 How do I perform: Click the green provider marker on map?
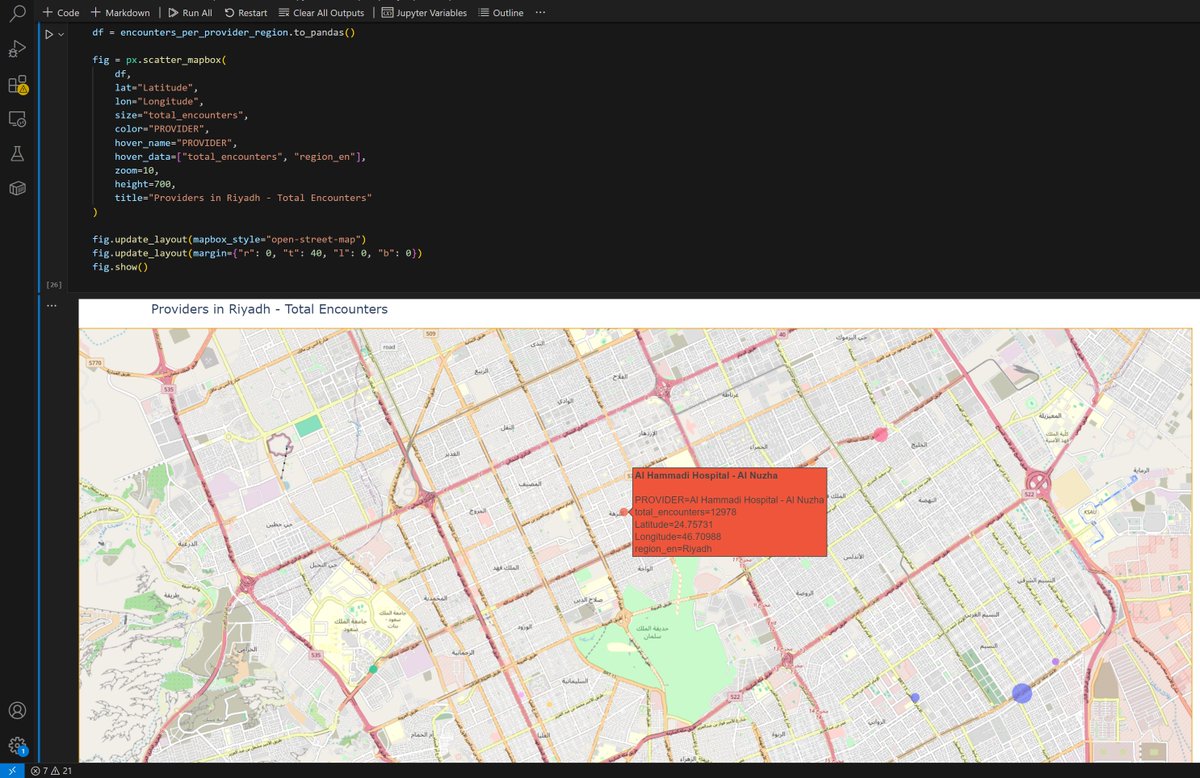tap(373, 669)
